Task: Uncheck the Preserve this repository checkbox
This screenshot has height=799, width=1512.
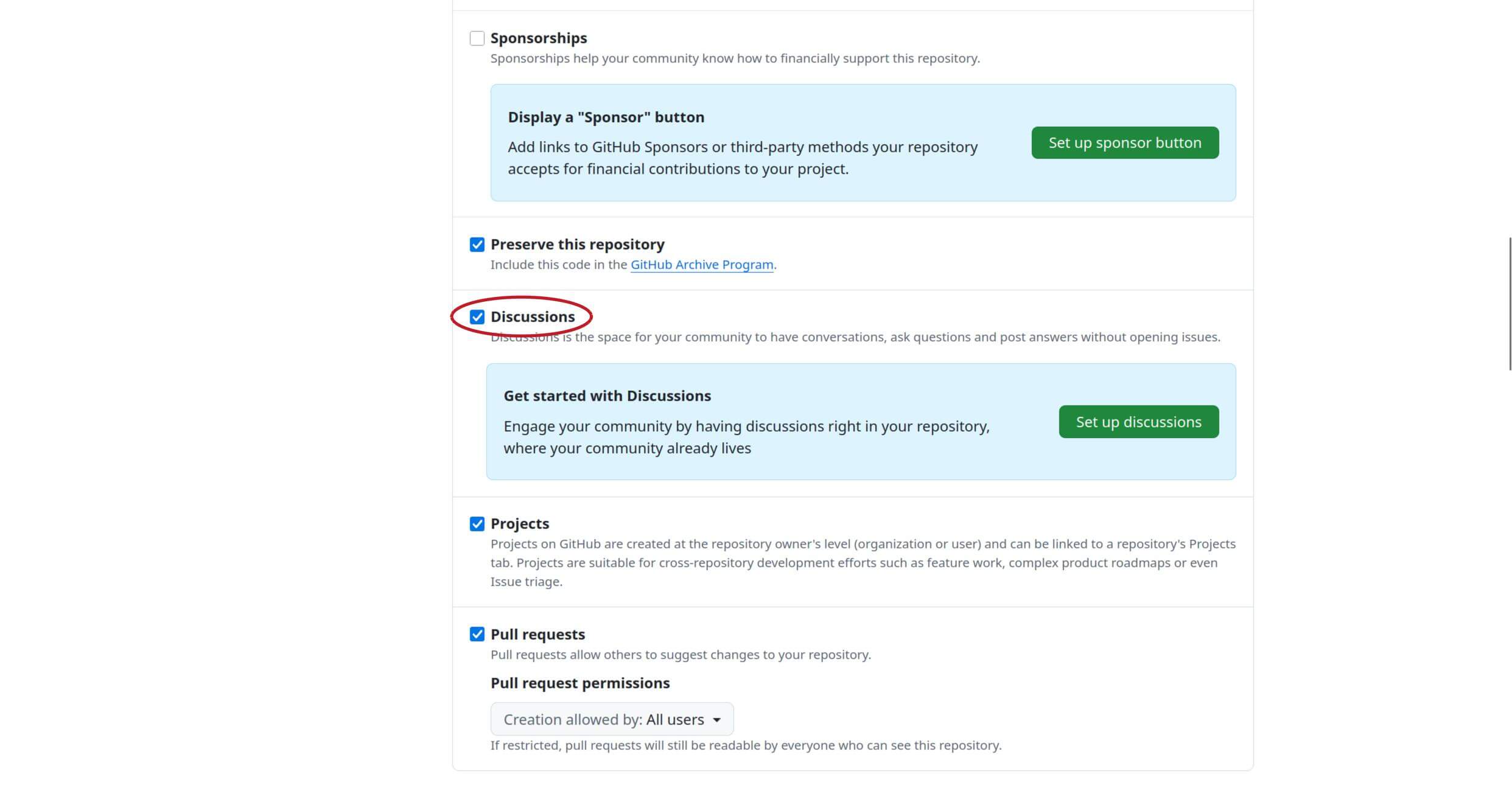Action: pos(477,245)
